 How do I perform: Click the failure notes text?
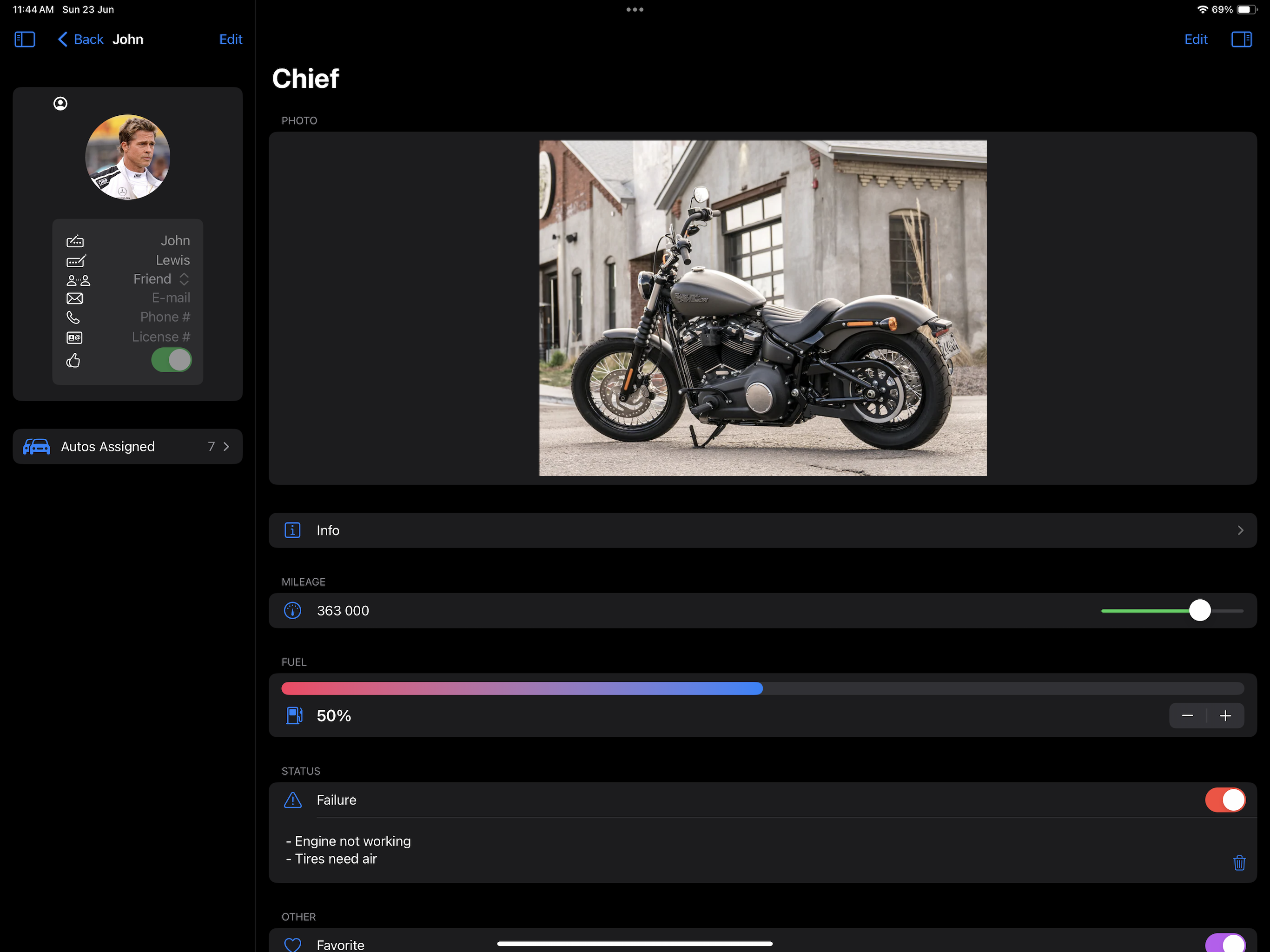pos(348,850)
